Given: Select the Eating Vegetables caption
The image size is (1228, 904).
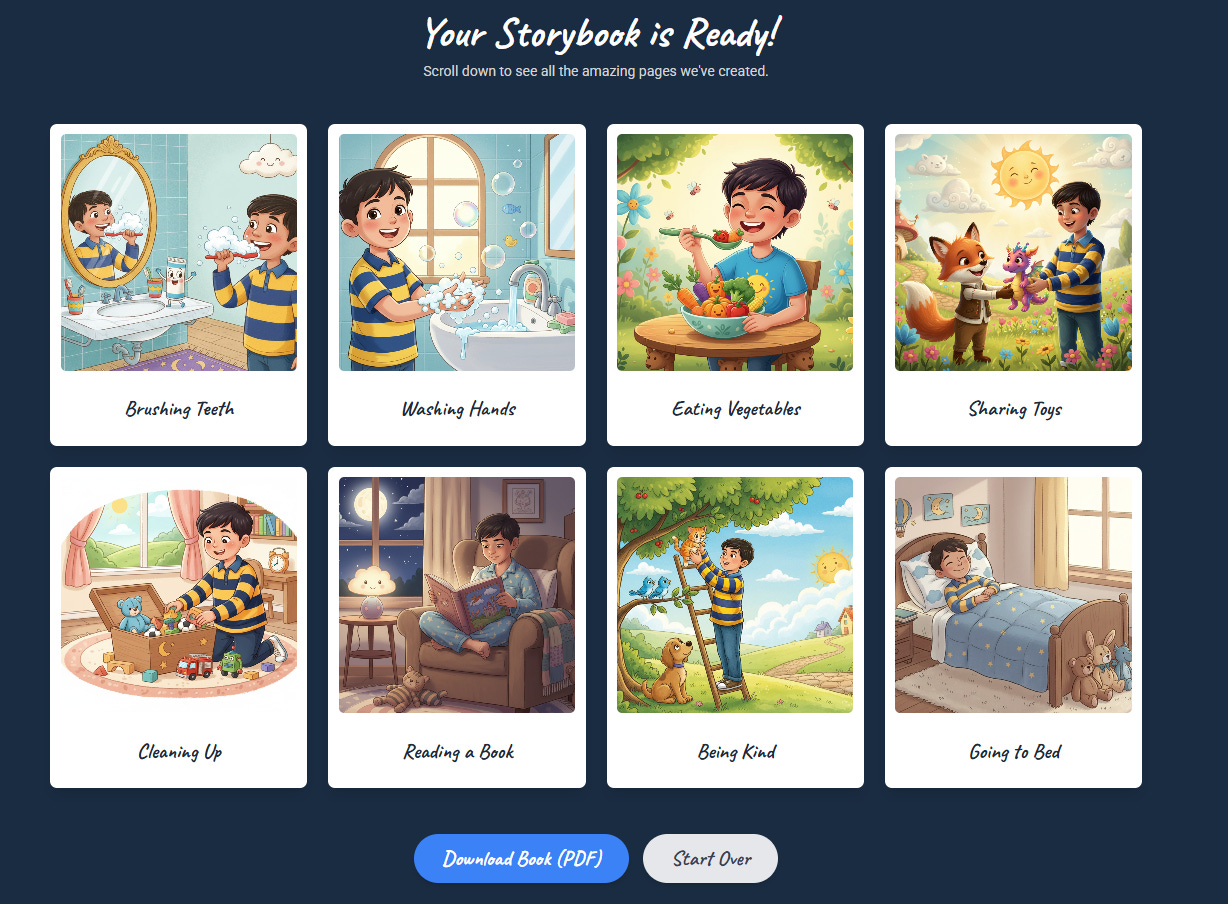Looking at the screenshot, I should [736, 409].
